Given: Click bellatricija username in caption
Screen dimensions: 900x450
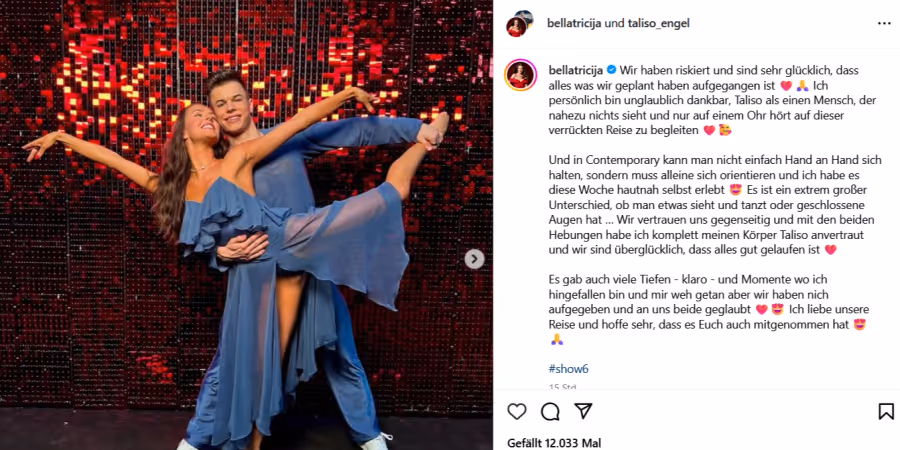Looking at the screenshot, I should coord(576,70).
